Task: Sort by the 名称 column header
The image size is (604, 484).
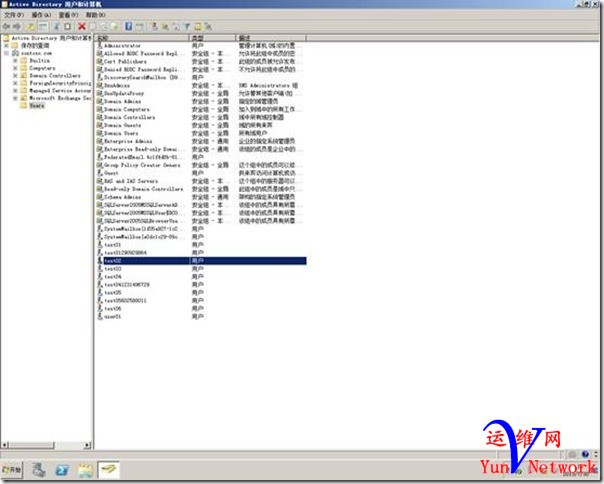Action: (142, 38)
